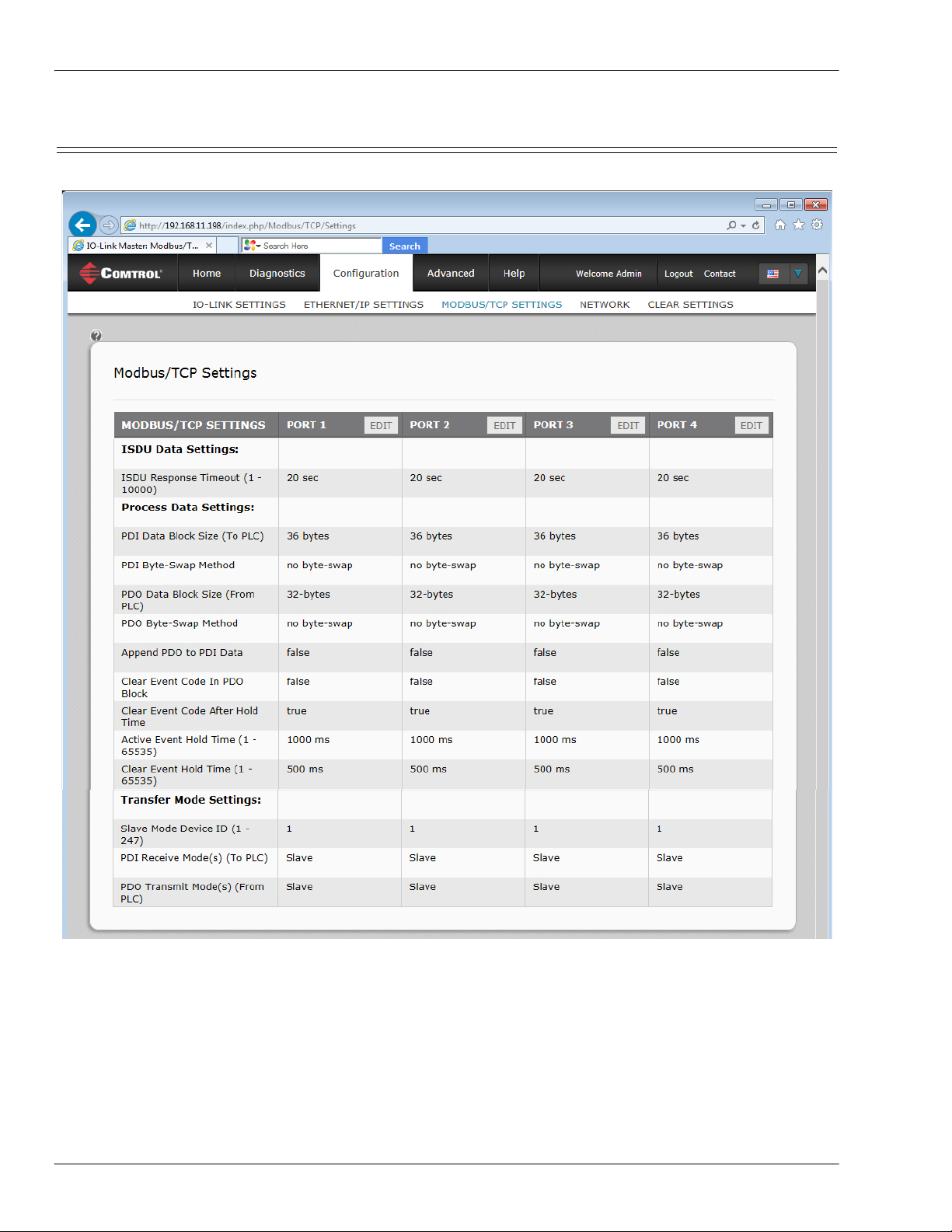Screen dimensions: 952x1232
Task: Click the refresh icon in address bar
Action: click(x=755, y=225)
